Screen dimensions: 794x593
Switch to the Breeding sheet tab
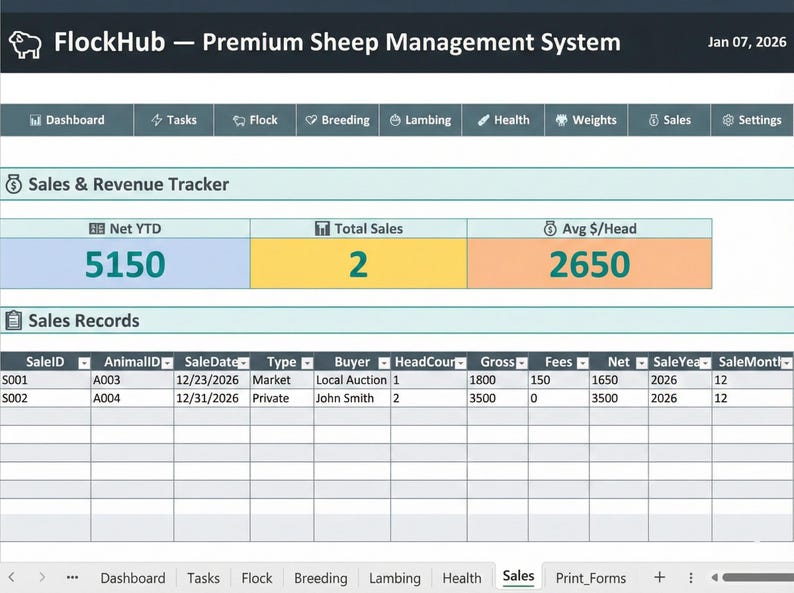[321, 578]
